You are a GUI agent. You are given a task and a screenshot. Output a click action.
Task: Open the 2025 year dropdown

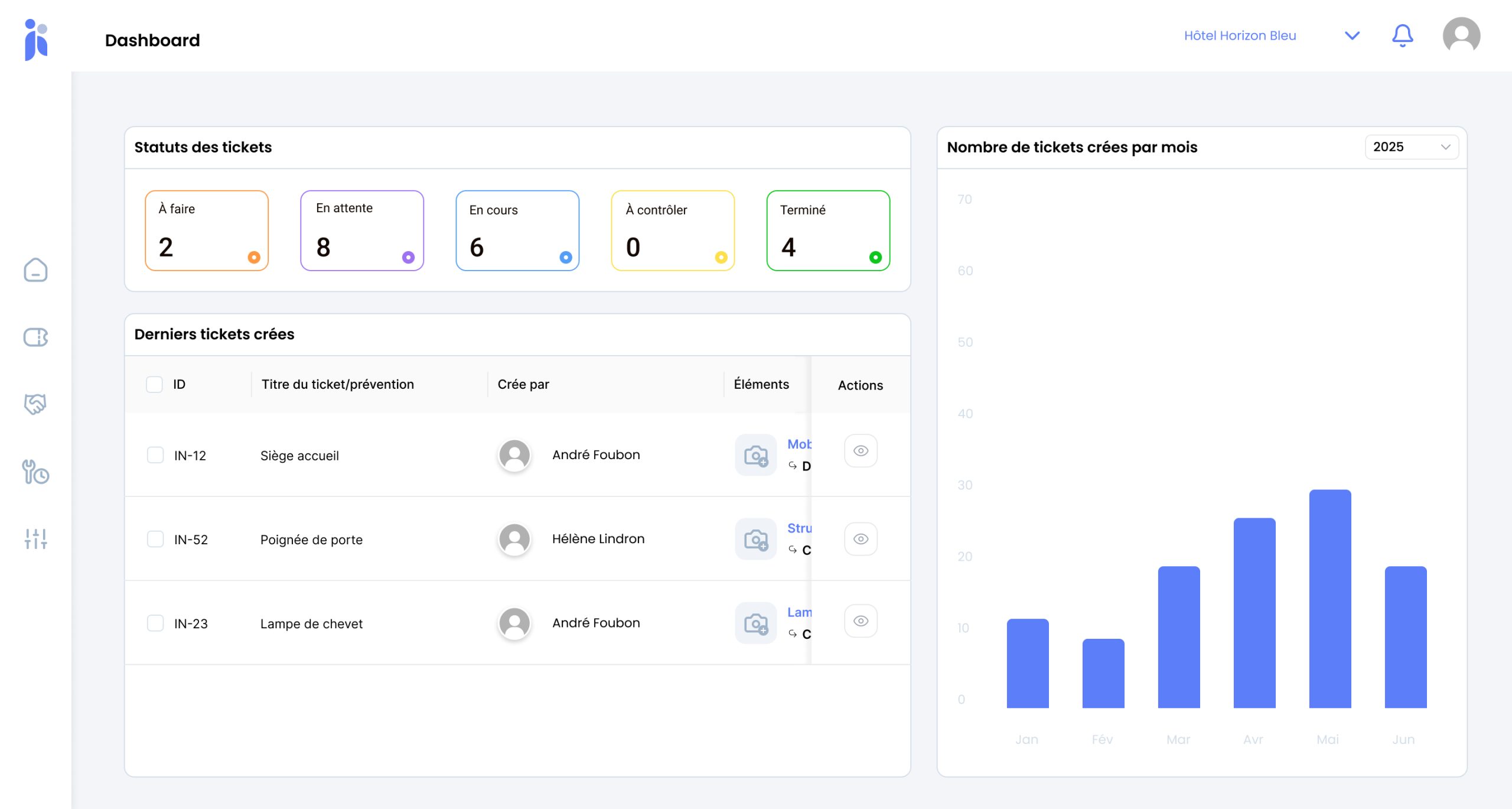coord(1411,147)
